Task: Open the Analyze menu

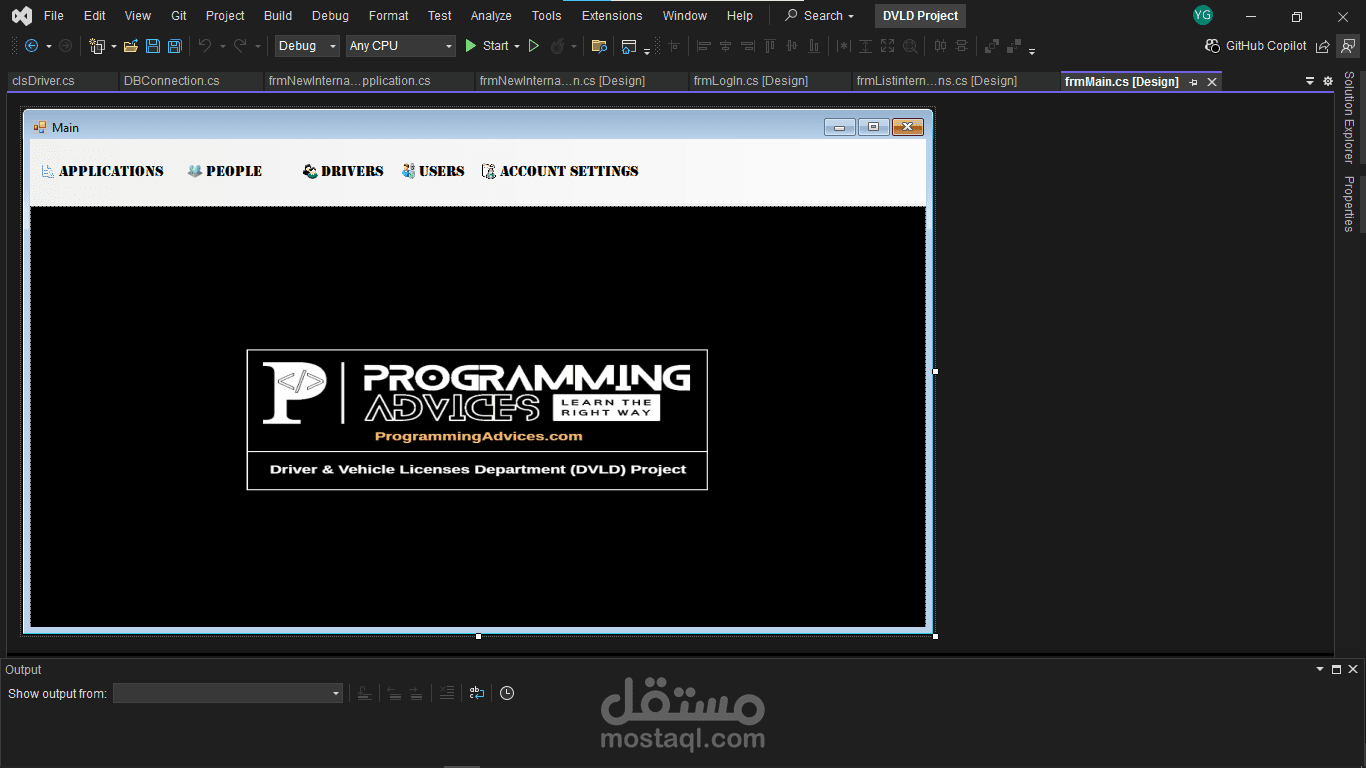Action: pyautogui.click(x=491, y=16)
